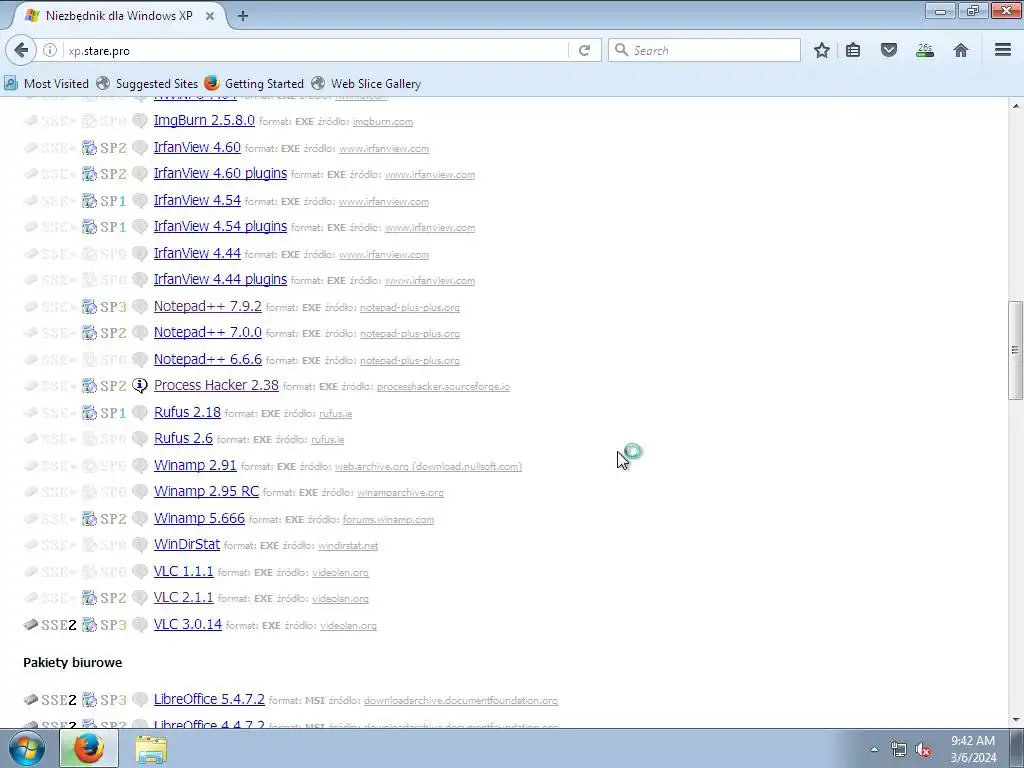The height and width of the screenshot is (768, 1024).
Task: Open a new tab with the plus button
Action: (243, 16)
